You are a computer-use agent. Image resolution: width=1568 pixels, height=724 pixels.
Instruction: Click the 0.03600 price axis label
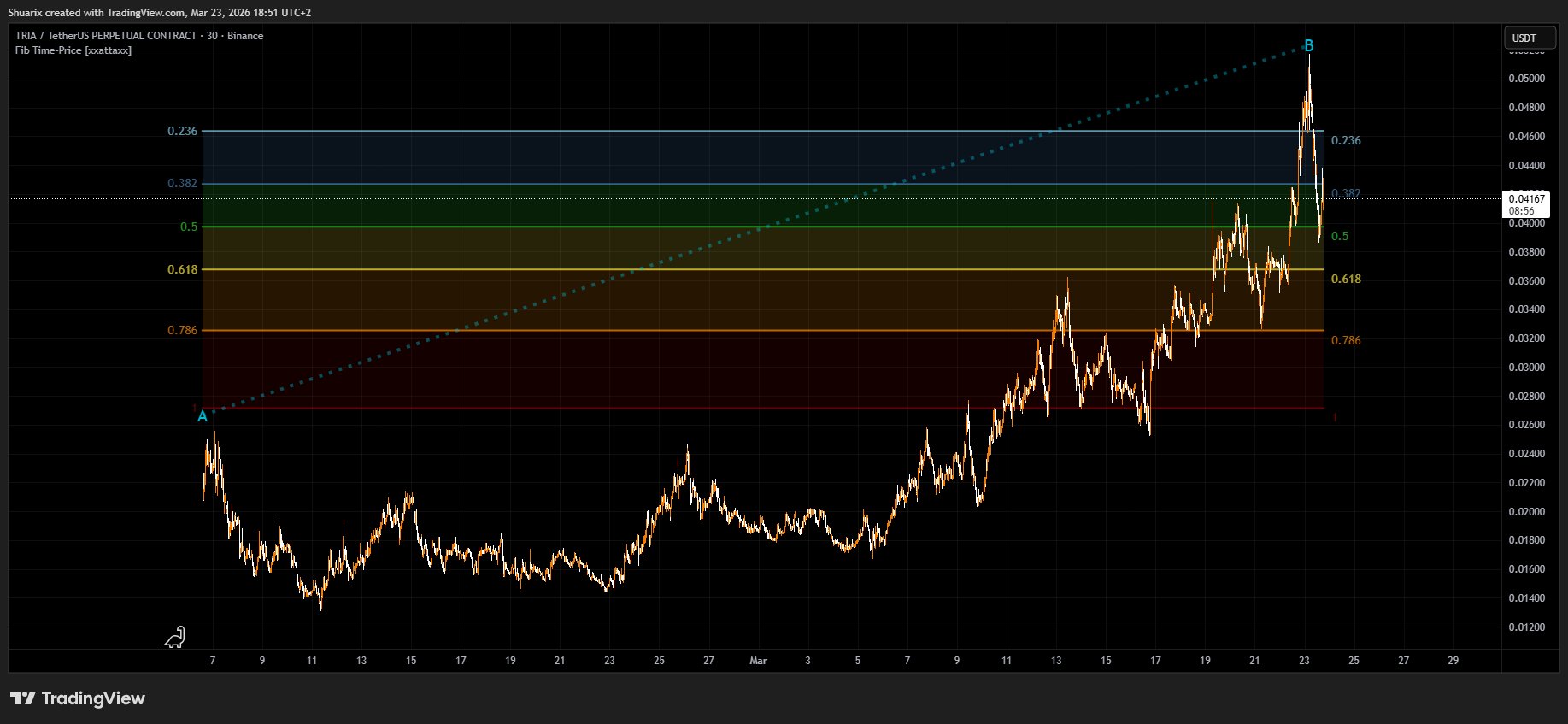pyautogui.click(x=1527, y=281)
